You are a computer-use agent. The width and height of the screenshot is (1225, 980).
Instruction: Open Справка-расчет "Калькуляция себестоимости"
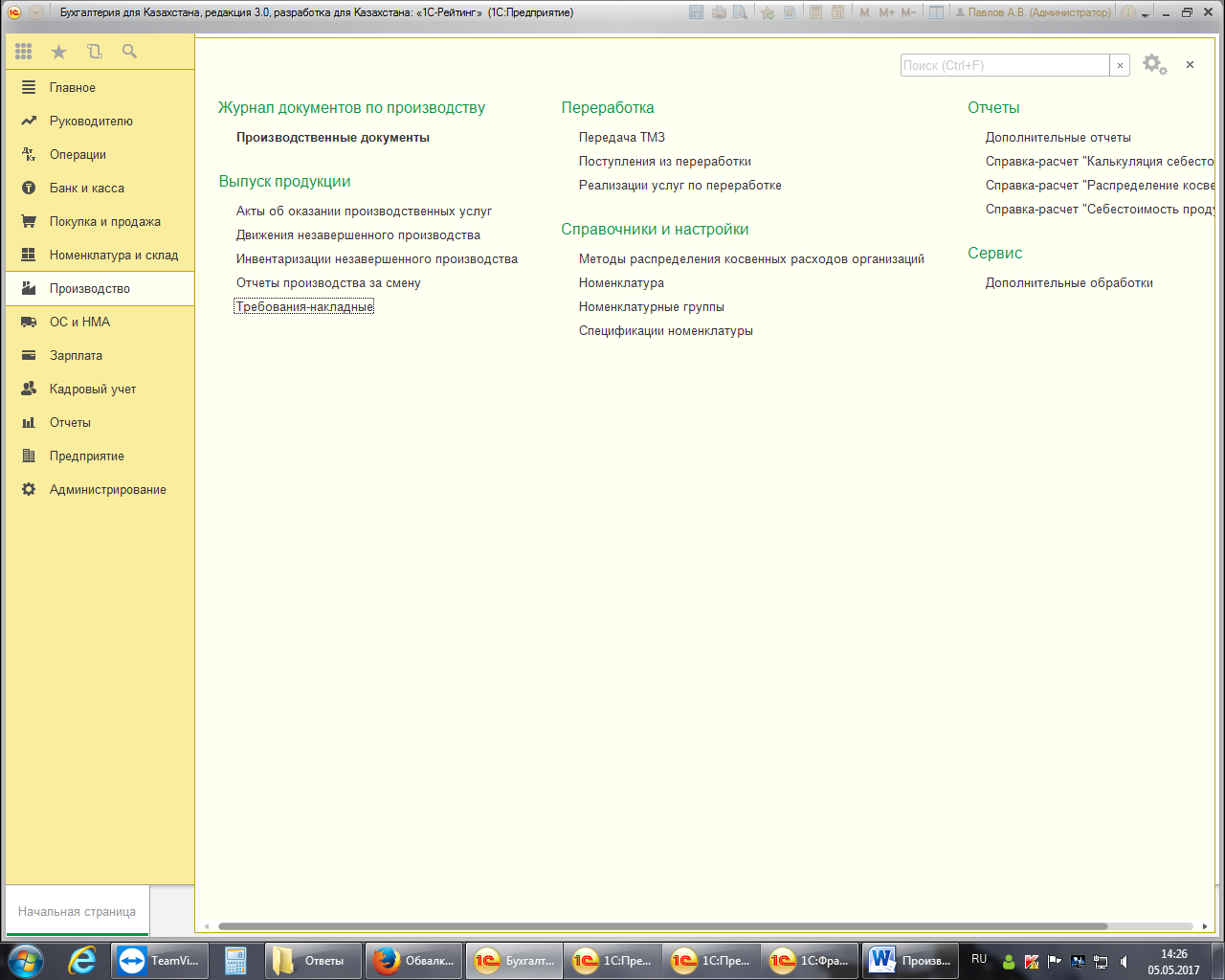click(1100, 161)
